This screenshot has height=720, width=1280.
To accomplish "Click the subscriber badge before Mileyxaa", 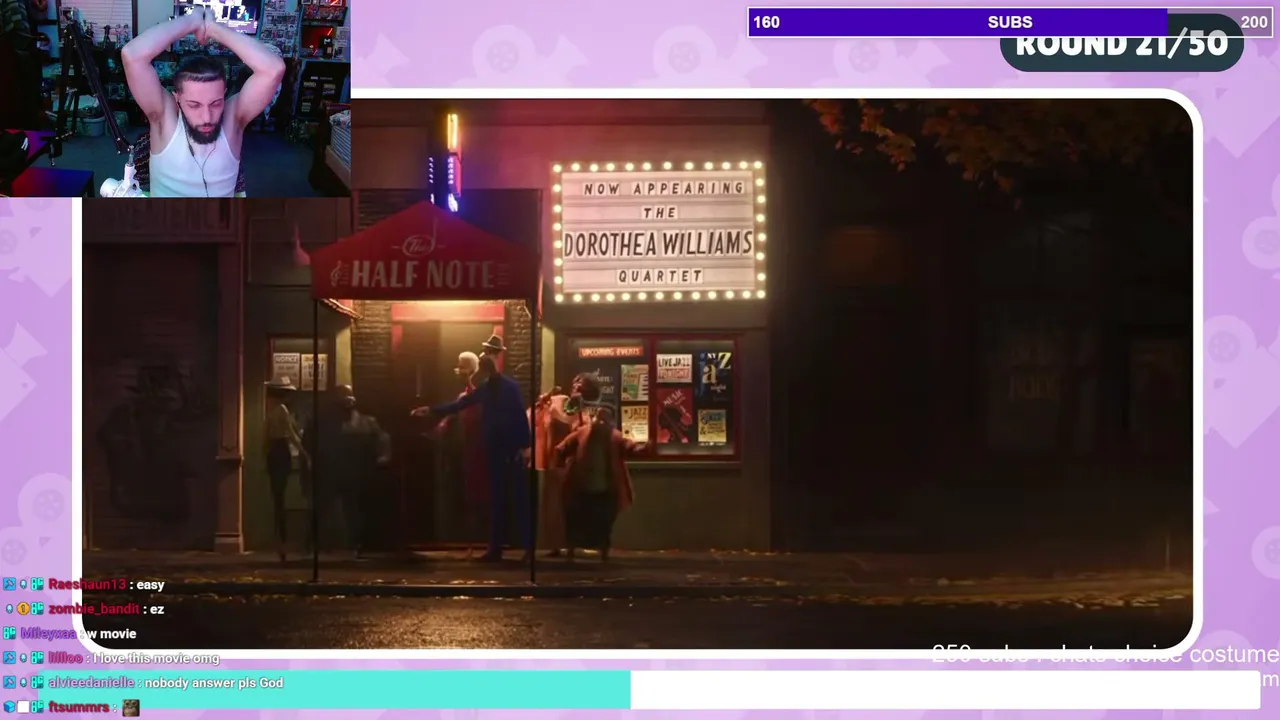I will 9,634.
